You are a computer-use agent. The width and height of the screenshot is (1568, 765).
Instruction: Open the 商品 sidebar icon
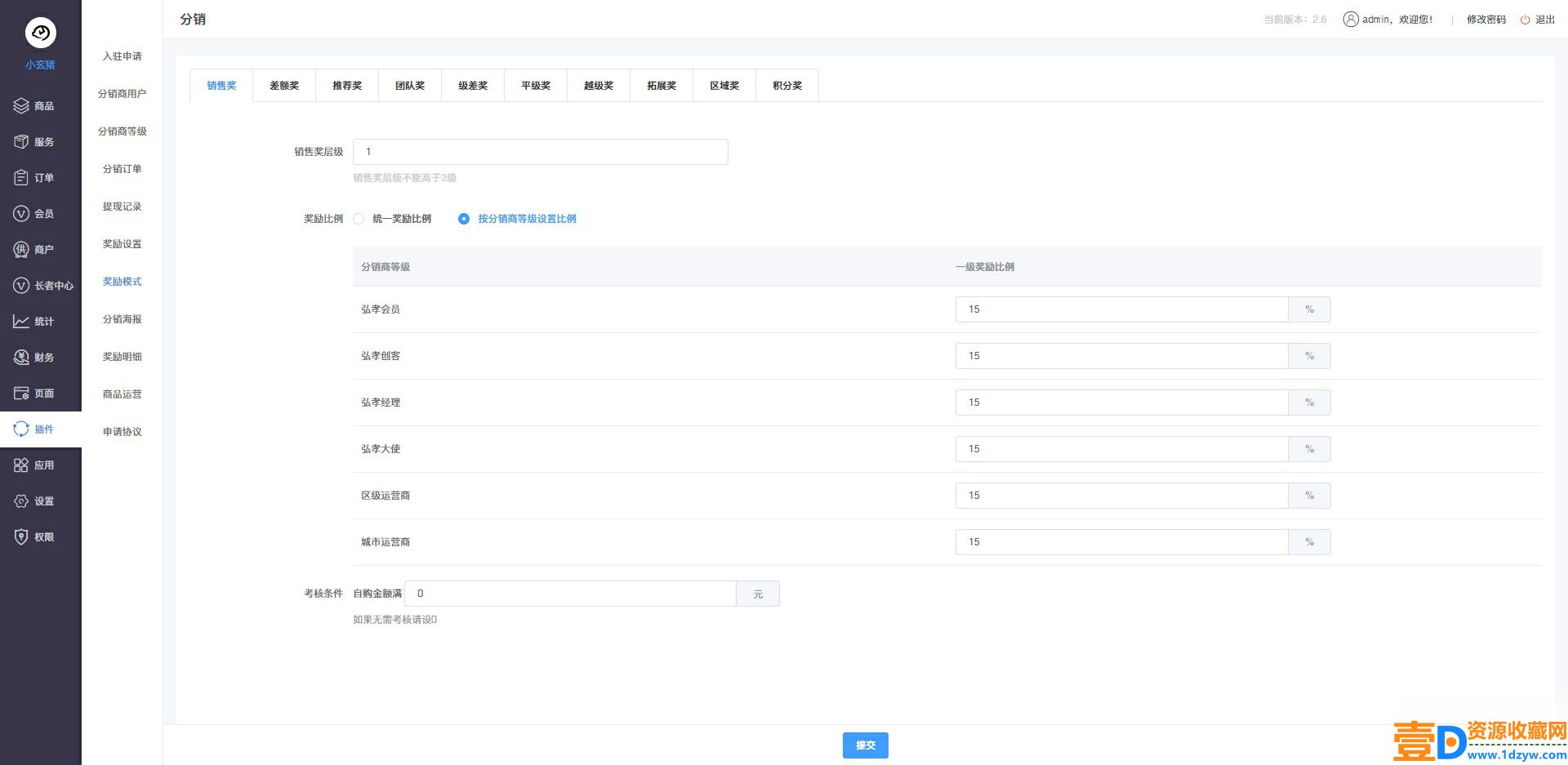pos(21,105)
